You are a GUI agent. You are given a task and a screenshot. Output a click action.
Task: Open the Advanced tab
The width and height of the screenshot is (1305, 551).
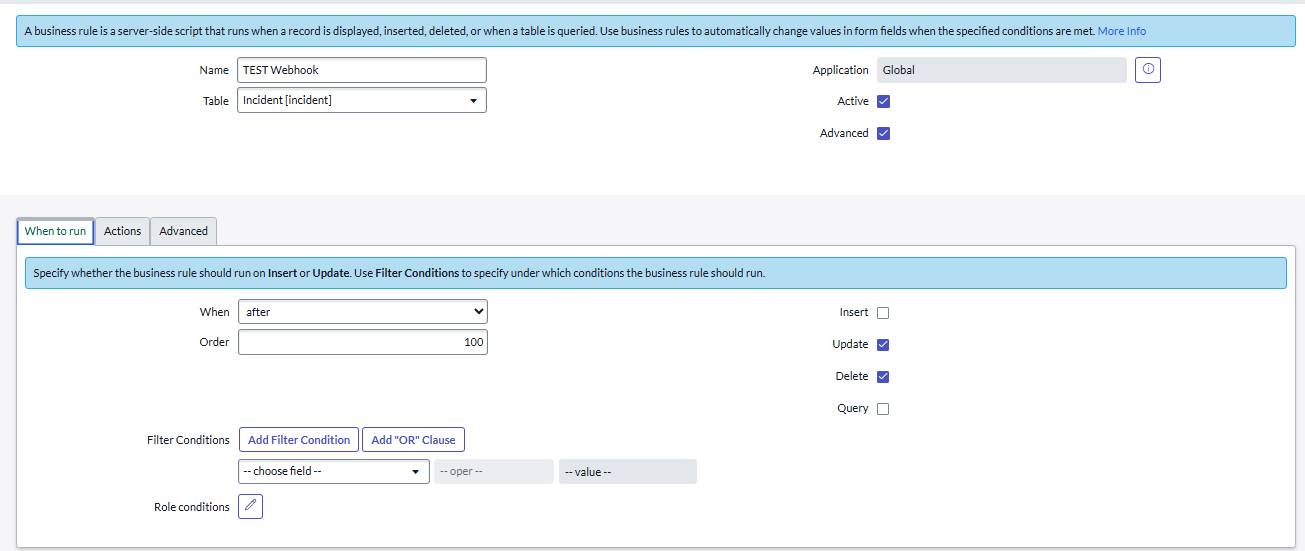point(184,231)
